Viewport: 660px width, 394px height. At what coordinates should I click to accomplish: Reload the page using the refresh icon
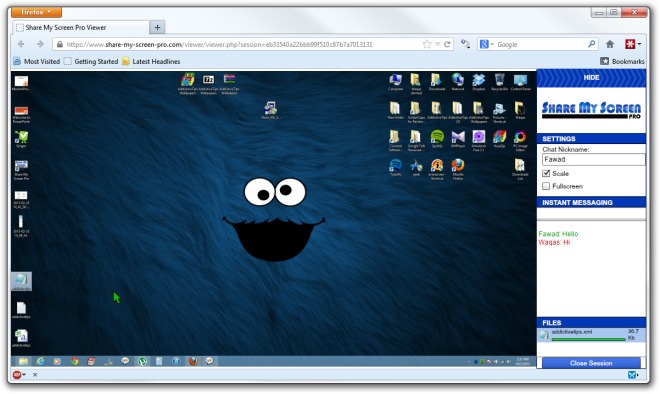tap(447, 44)
